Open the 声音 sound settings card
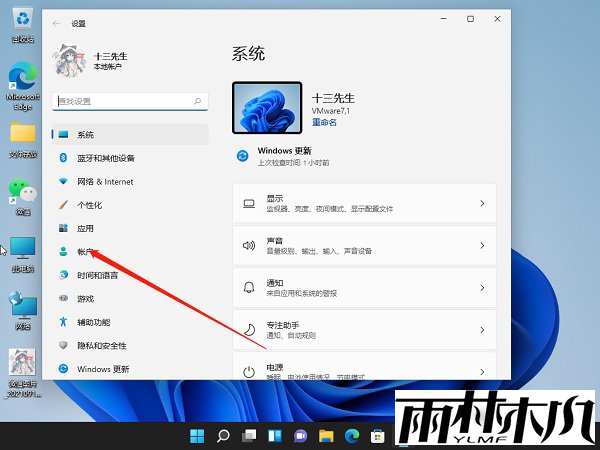Viewport: 600px width, 450px height. 364,245
